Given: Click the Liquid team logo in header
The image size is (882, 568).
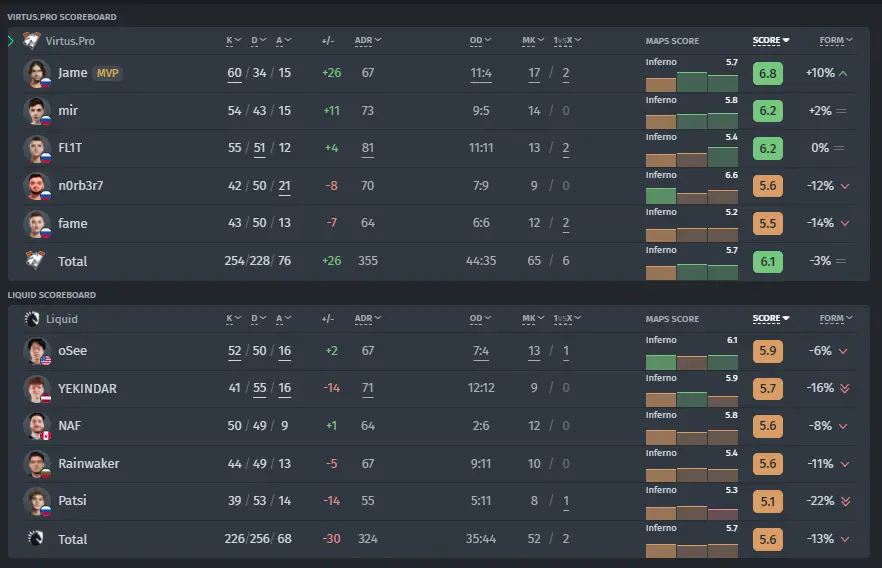Looking at the screenshot, I should tap(32, 319).
